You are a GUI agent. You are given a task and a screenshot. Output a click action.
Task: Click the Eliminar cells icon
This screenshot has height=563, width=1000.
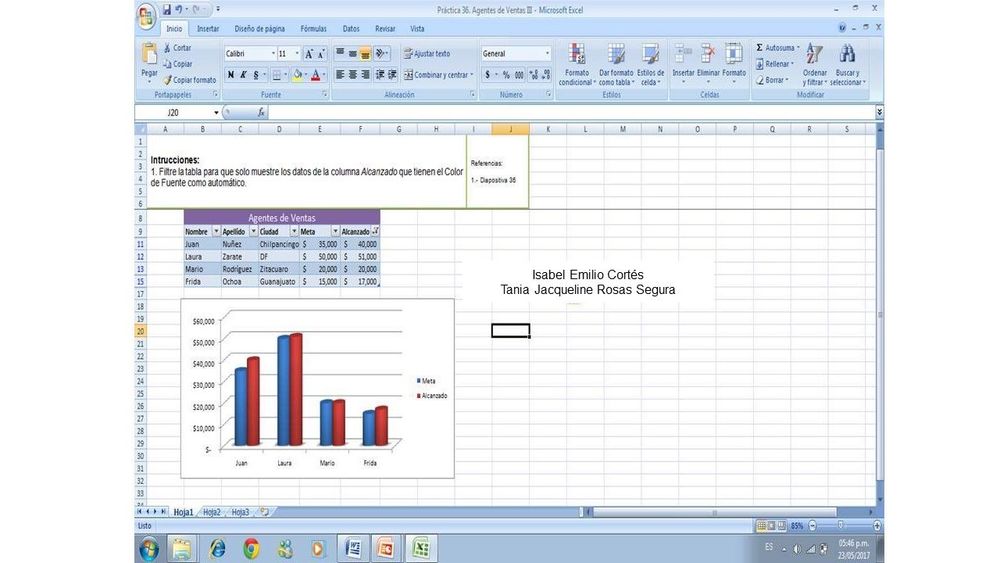point(708,55)
